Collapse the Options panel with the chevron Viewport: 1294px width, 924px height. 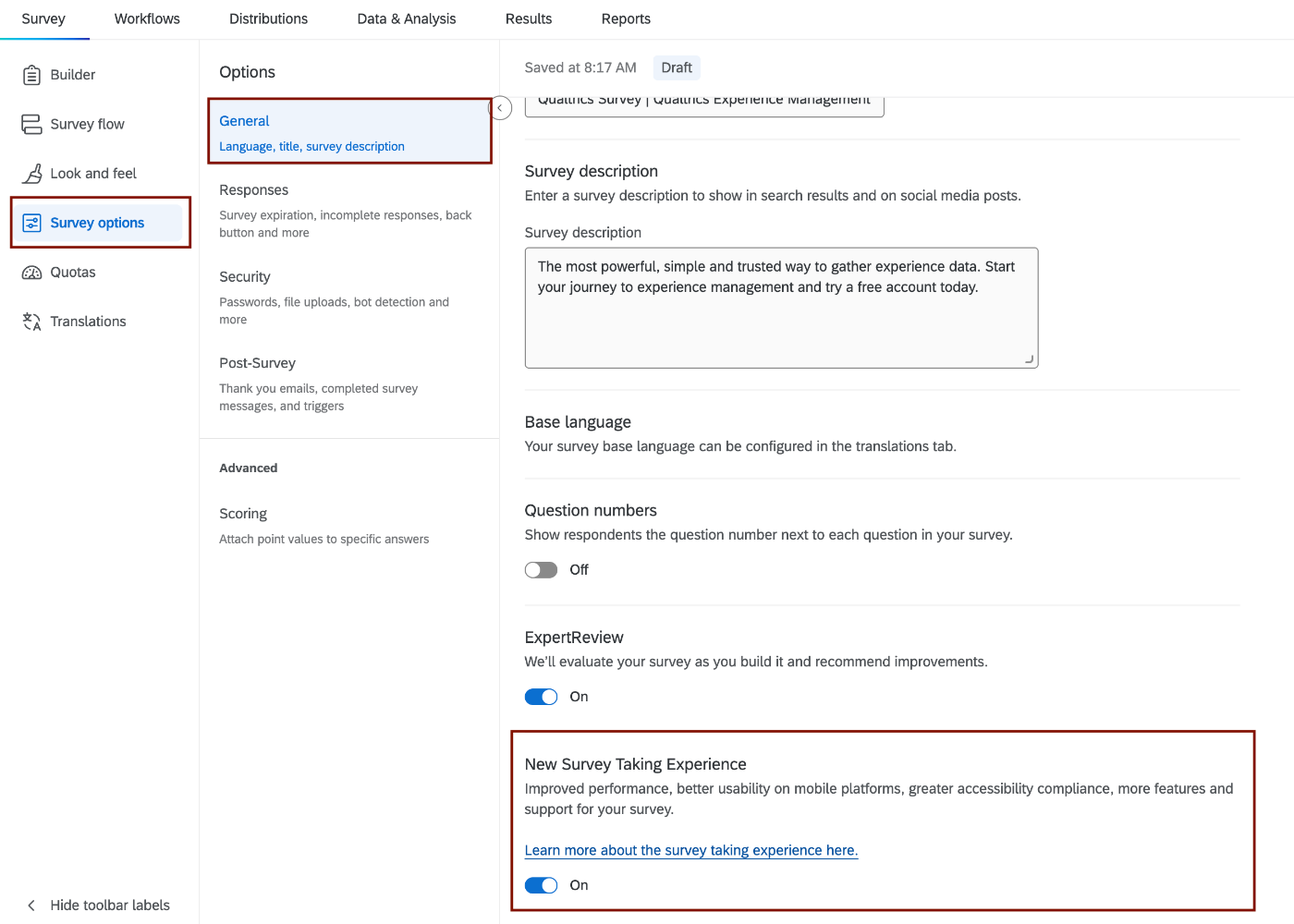[500, 107]
